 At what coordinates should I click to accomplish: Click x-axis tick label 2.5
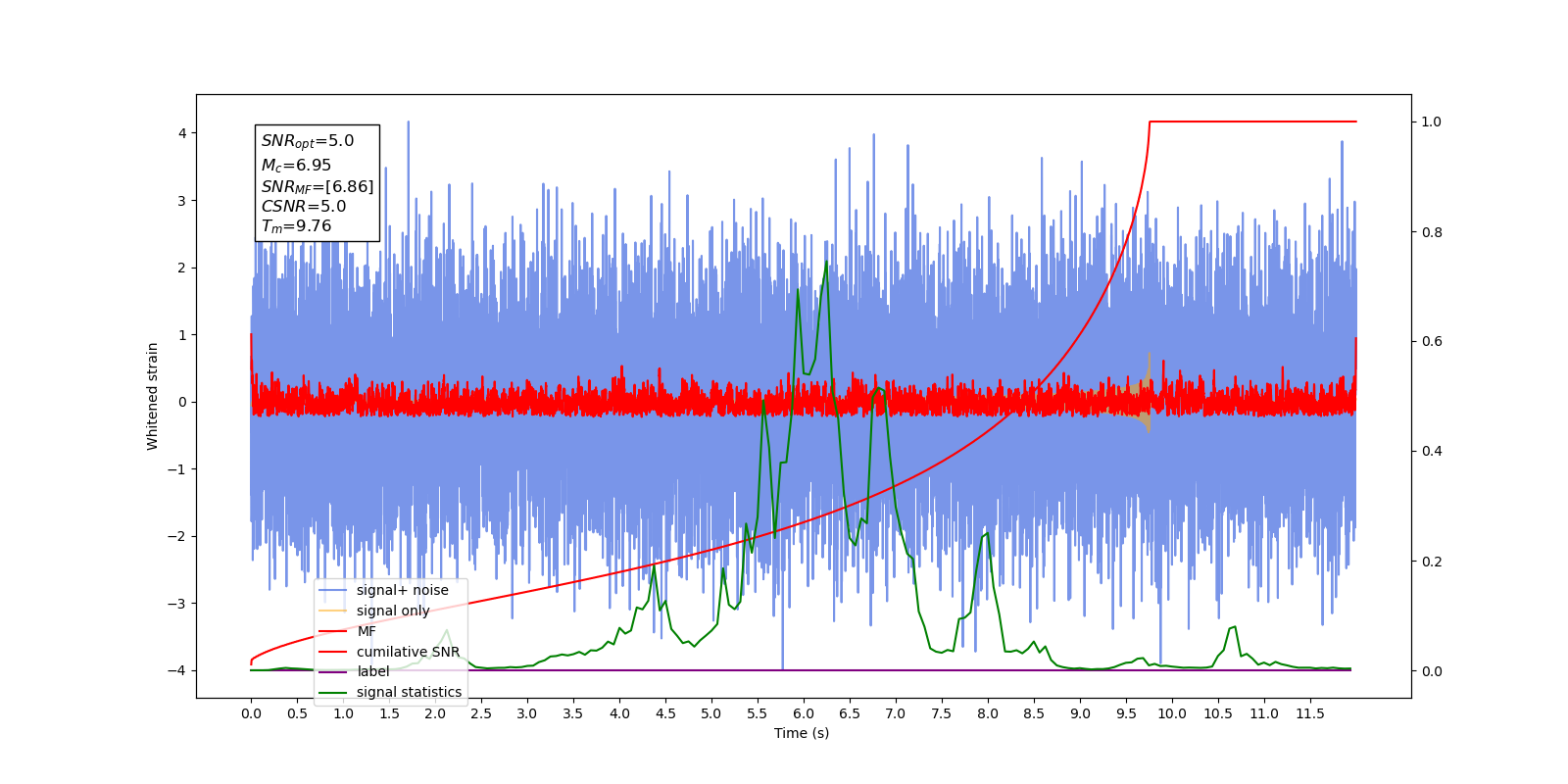click(x=481, y=714)
